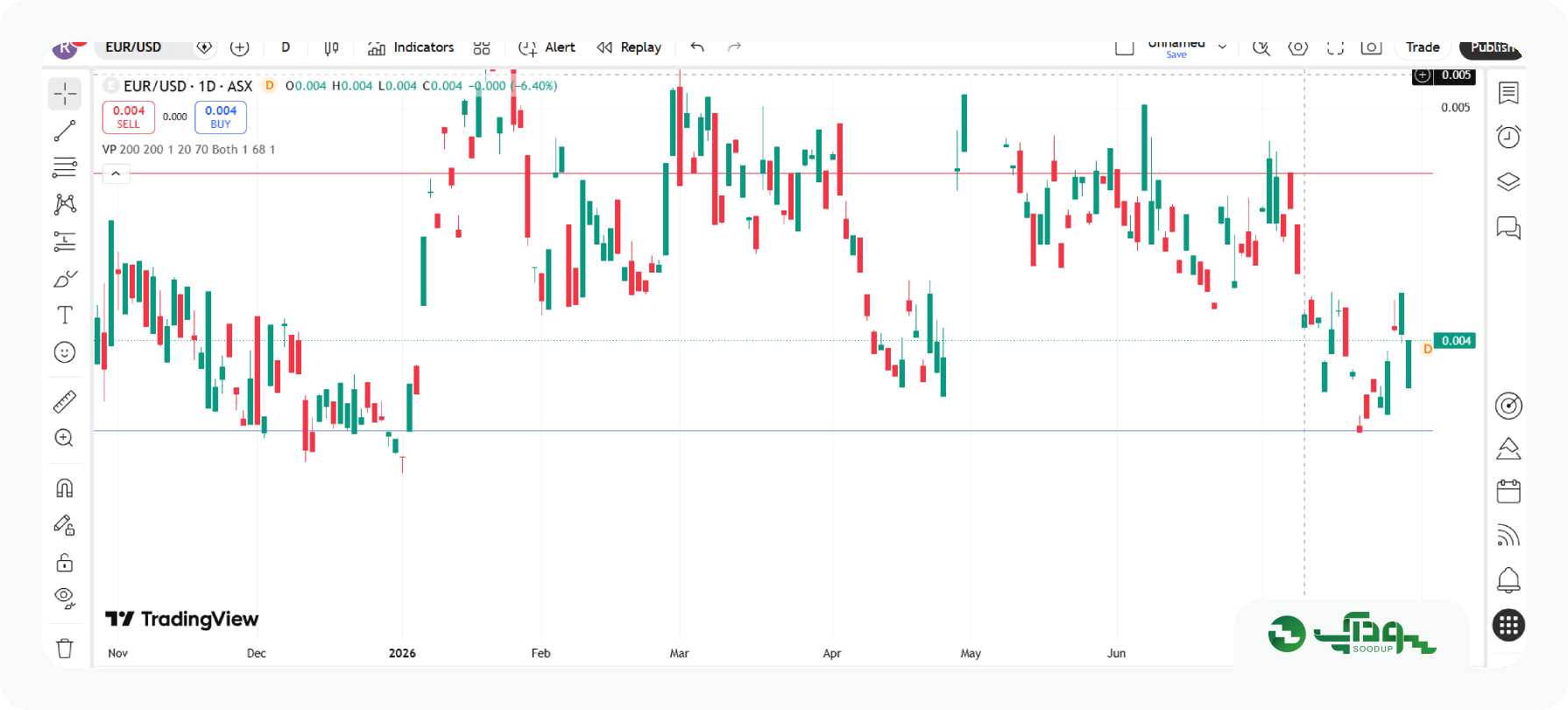Open the economic calendar panel
The width and height of the screenshot is (1568, 710).
click(x=1508, y=492)
